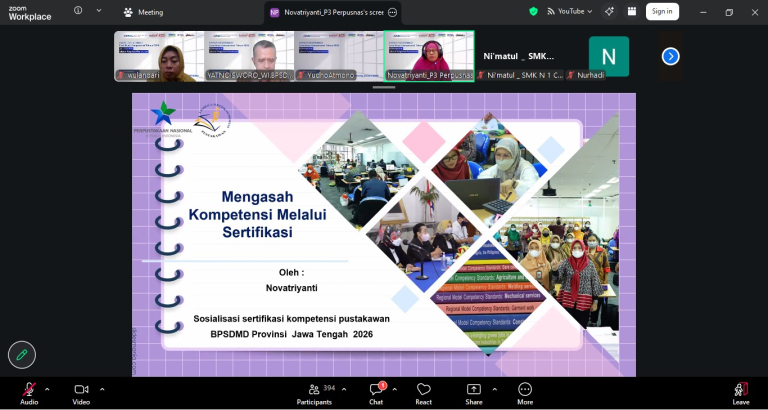Open the Zoom Workplace logo
The height and width of the screenshot is (410, 768).
tap(29, 13)
